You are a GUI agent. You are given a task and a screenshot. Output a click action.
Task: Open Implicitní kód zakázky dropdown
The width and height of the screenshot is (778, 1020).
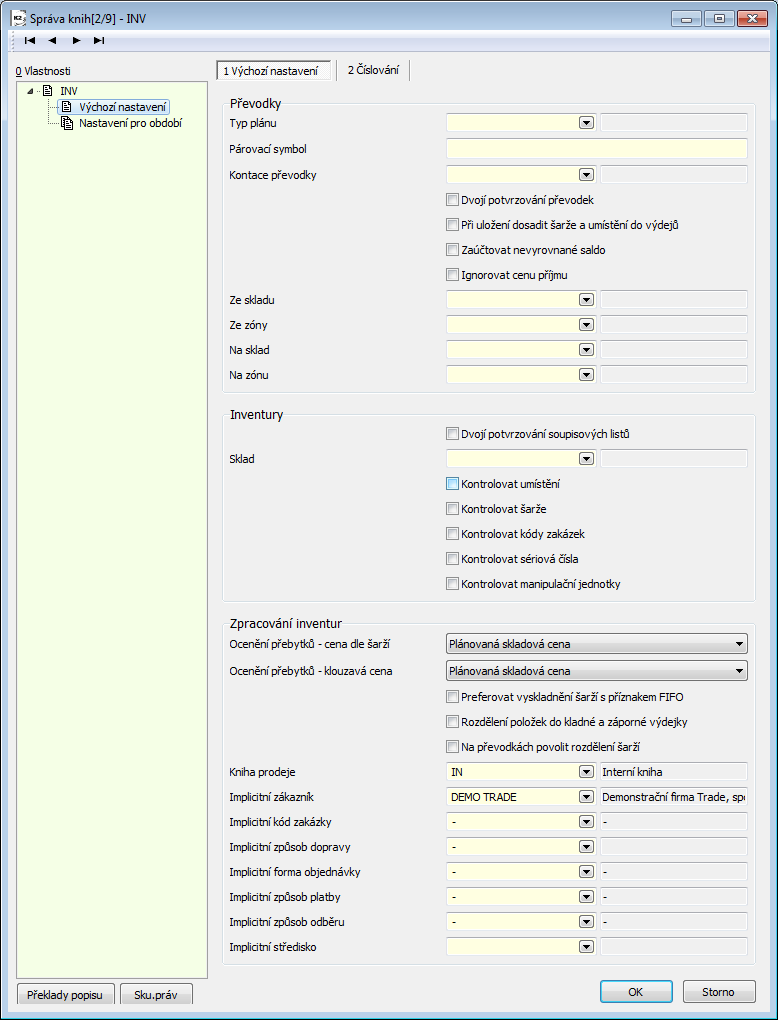(x=587, y=822)
